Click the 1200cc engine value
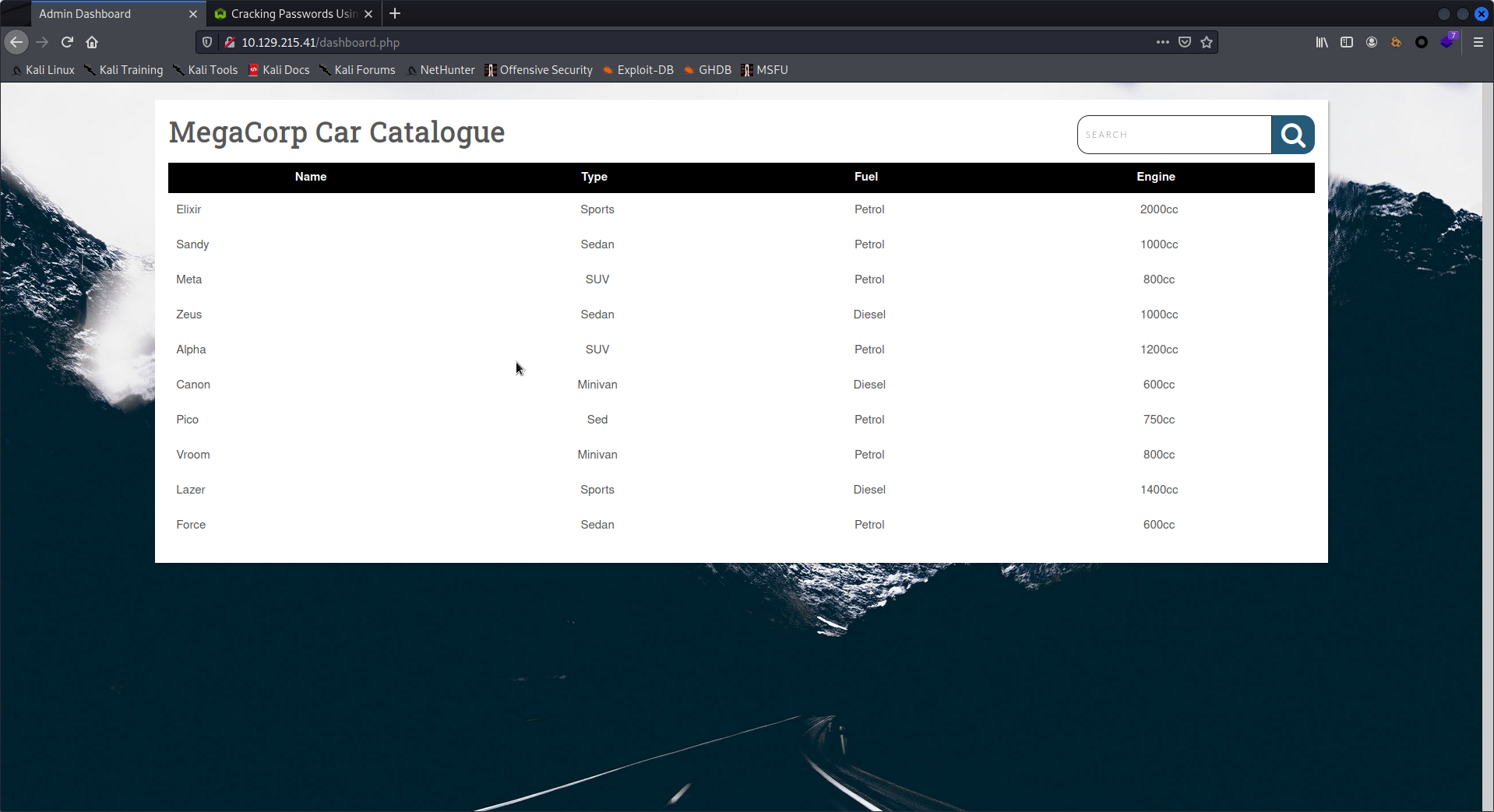Viewport: 1494px width, 812px height. coord(1159,350)
